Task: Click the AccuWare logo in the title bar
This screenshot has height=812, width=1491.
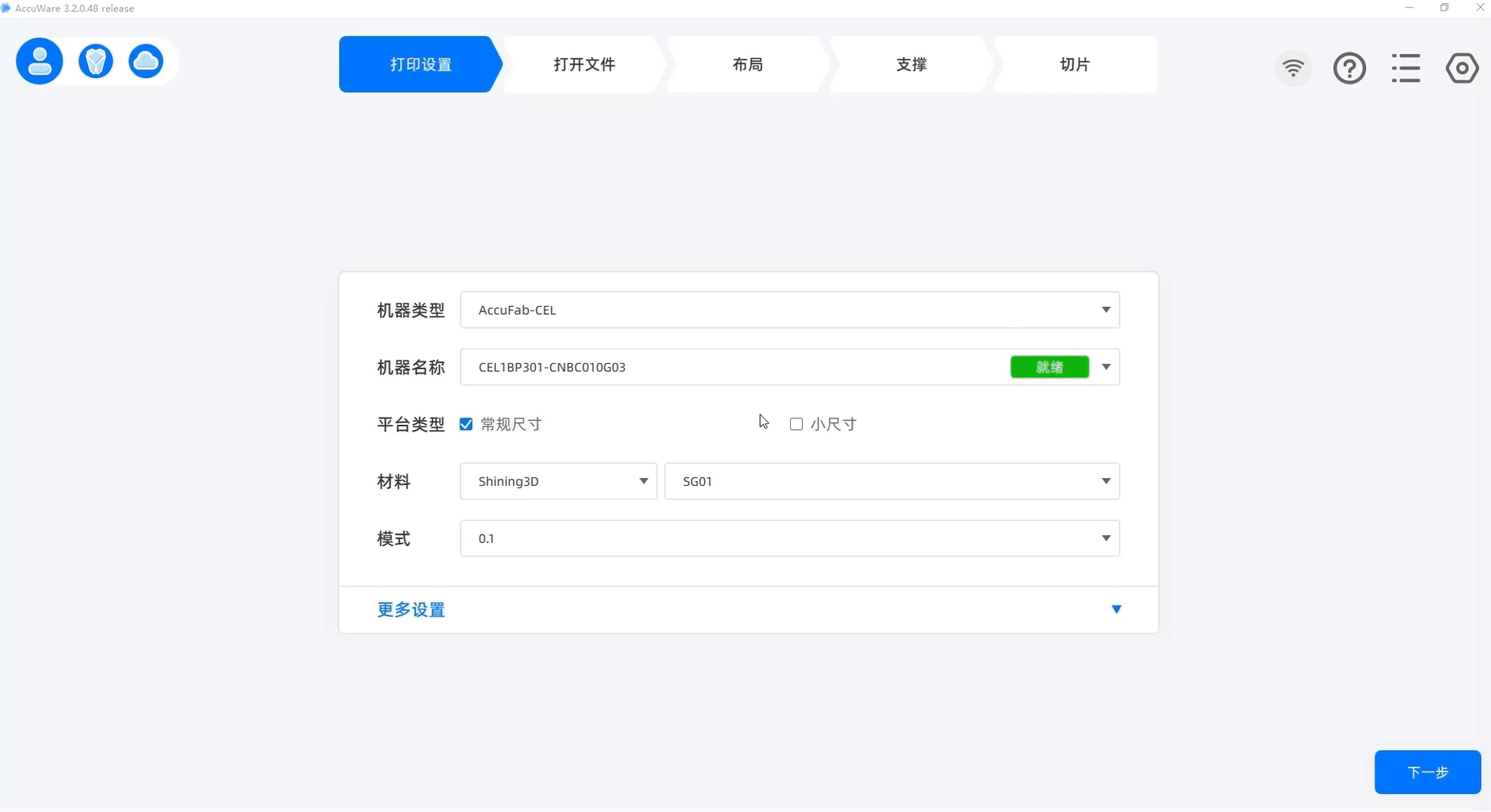Action: pos(8,8)
